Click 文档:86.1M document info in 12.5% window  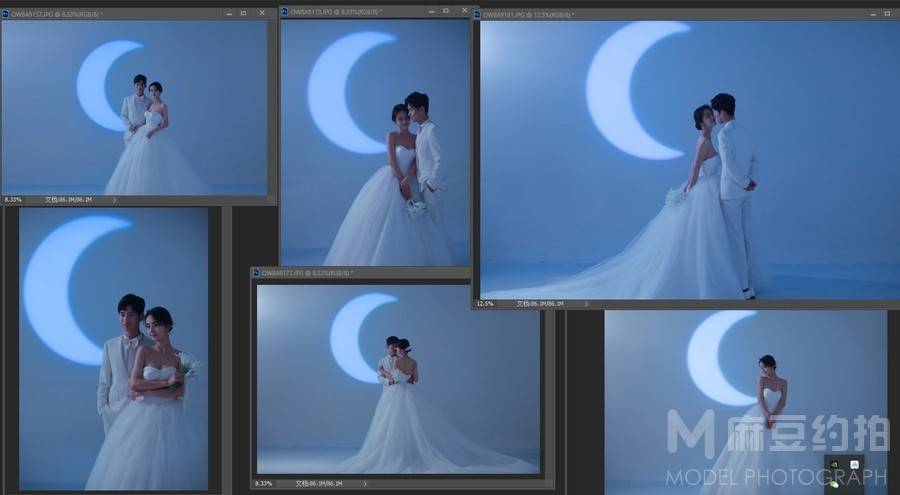tap(540, 303)
